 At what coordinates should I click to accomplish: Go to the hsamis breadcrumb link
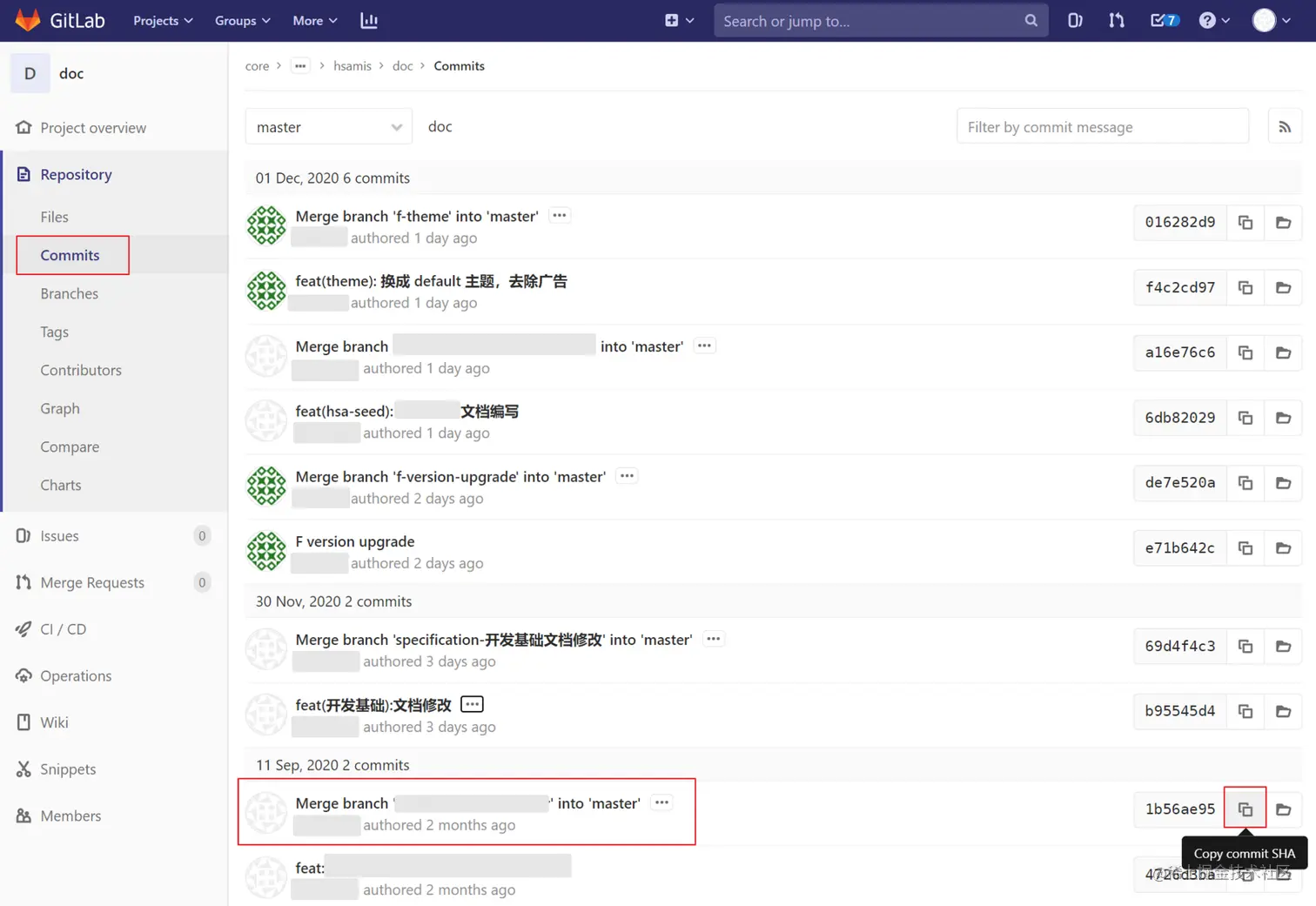[x=352, y=66]
